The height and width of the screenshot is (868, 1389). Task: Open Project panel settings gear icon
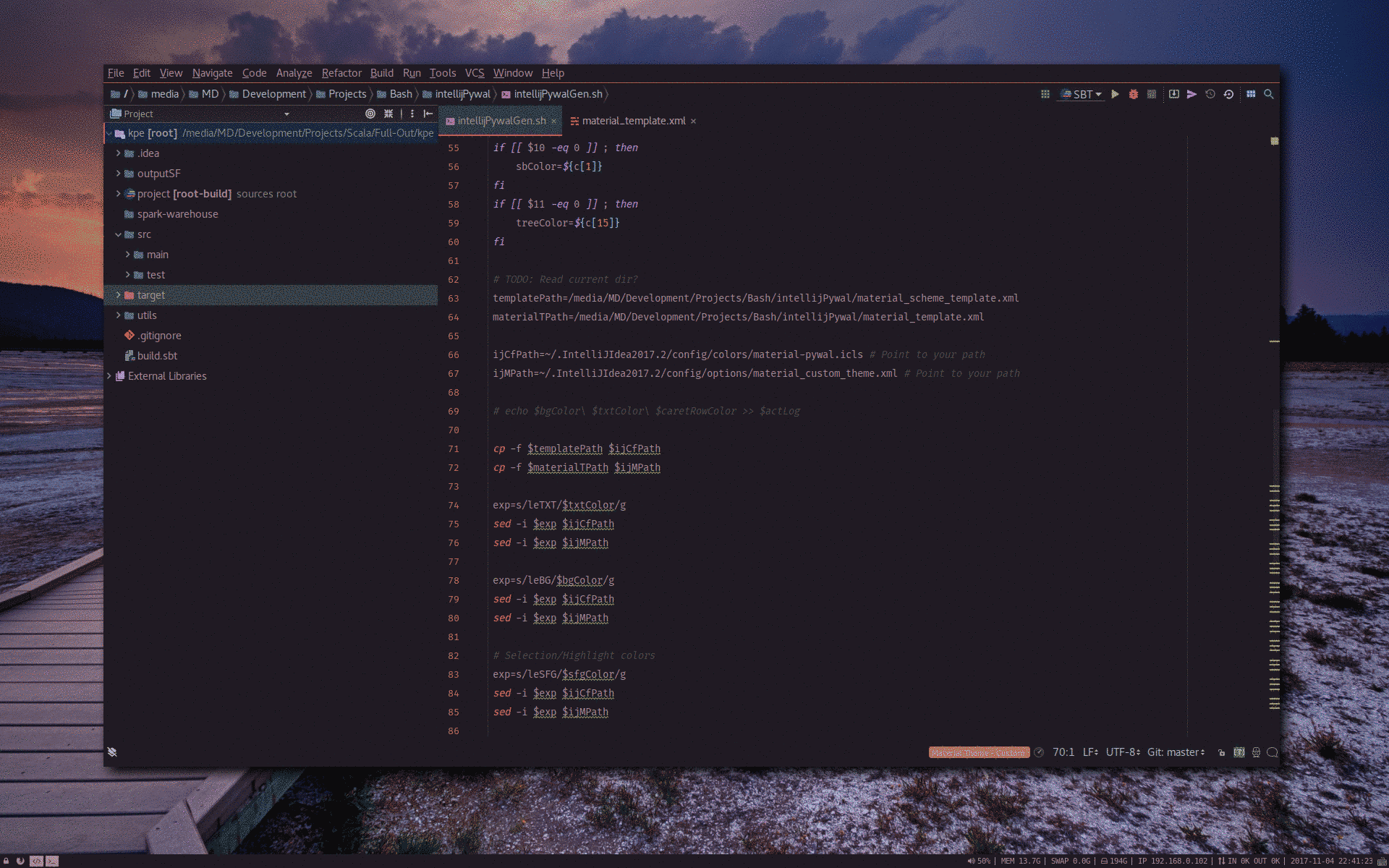(x=412, y=114)
